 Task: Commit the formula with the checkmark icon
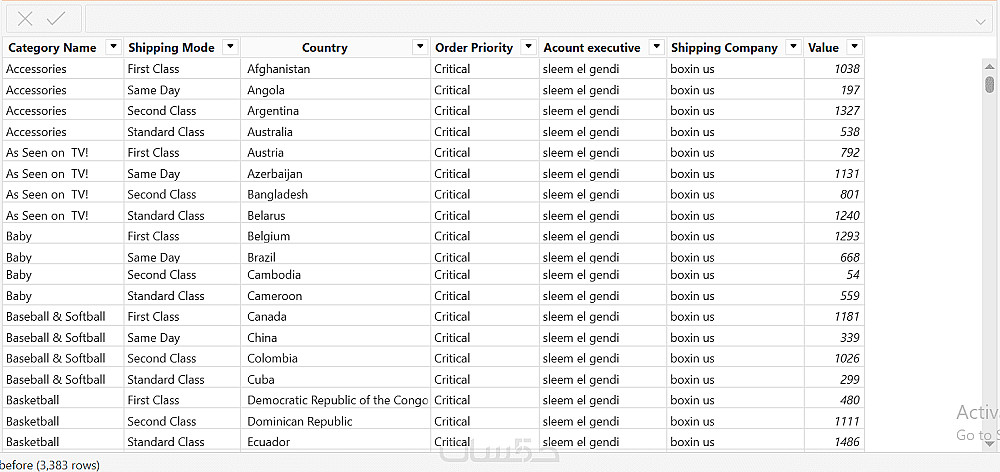(56, 19)
